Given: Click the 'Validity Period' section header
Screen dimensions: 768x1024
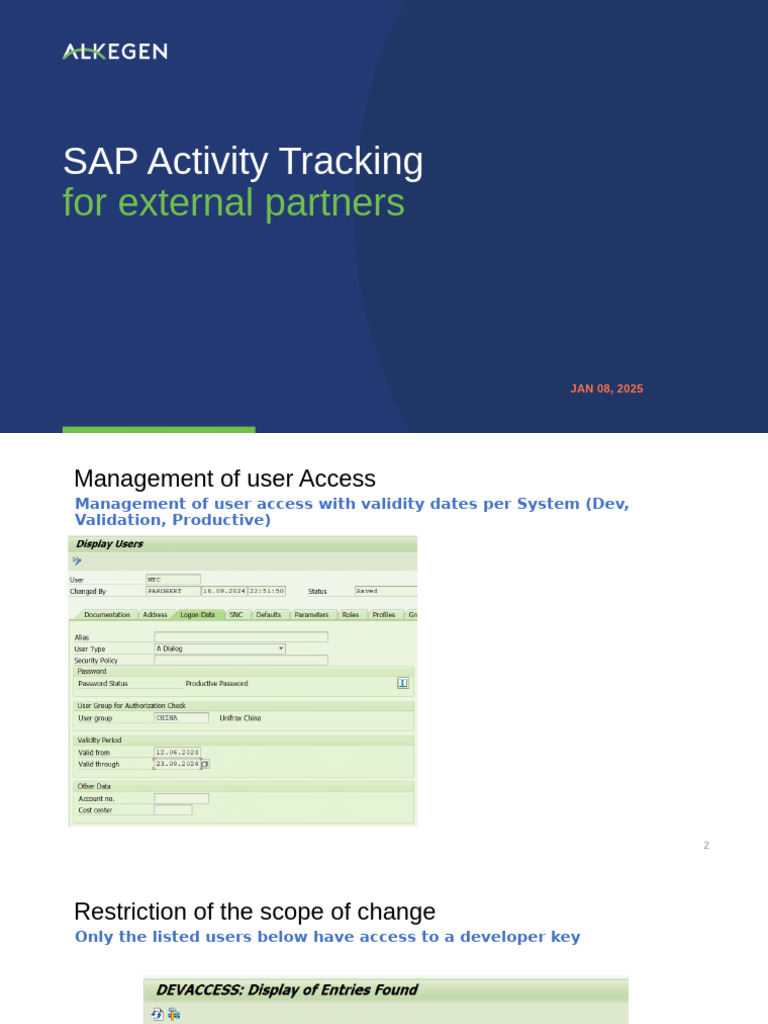Looking at the screenshot, I should coord(99,741).
